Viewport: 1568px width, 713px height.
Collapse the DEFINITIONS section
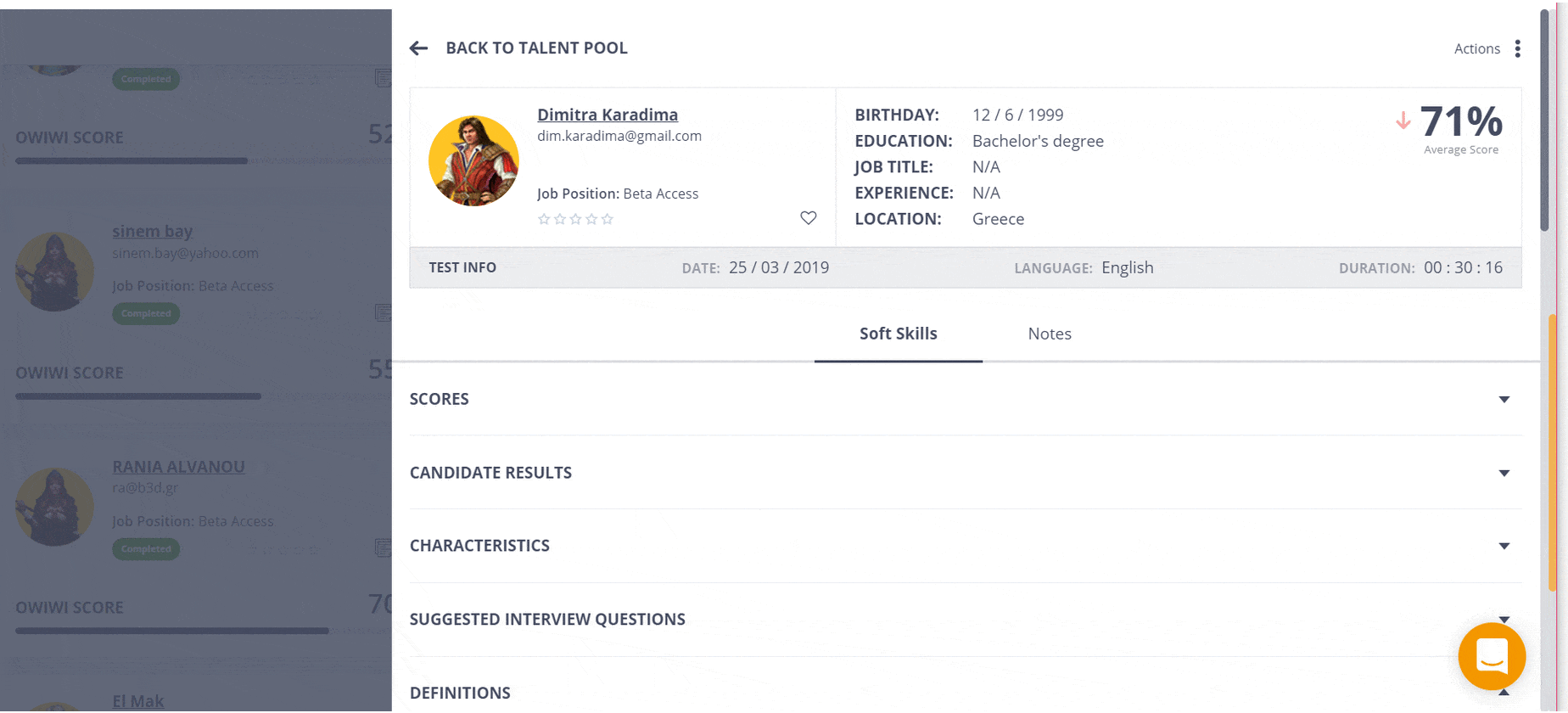tap(966, 693)
